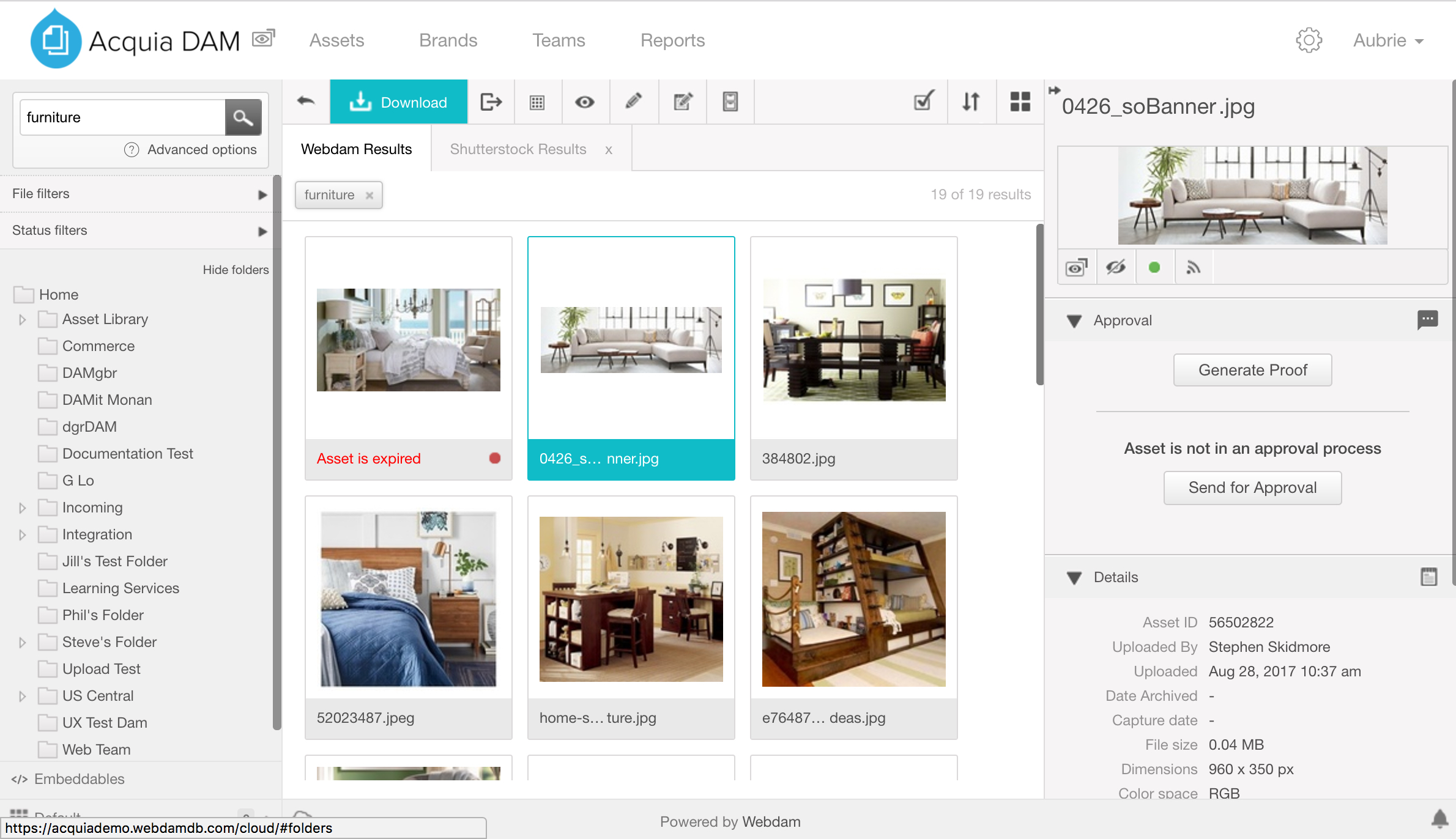Screen dimensions: 1456x839
Task: Toggle the green active status indicator
Action: click(x=1154, y=267)
